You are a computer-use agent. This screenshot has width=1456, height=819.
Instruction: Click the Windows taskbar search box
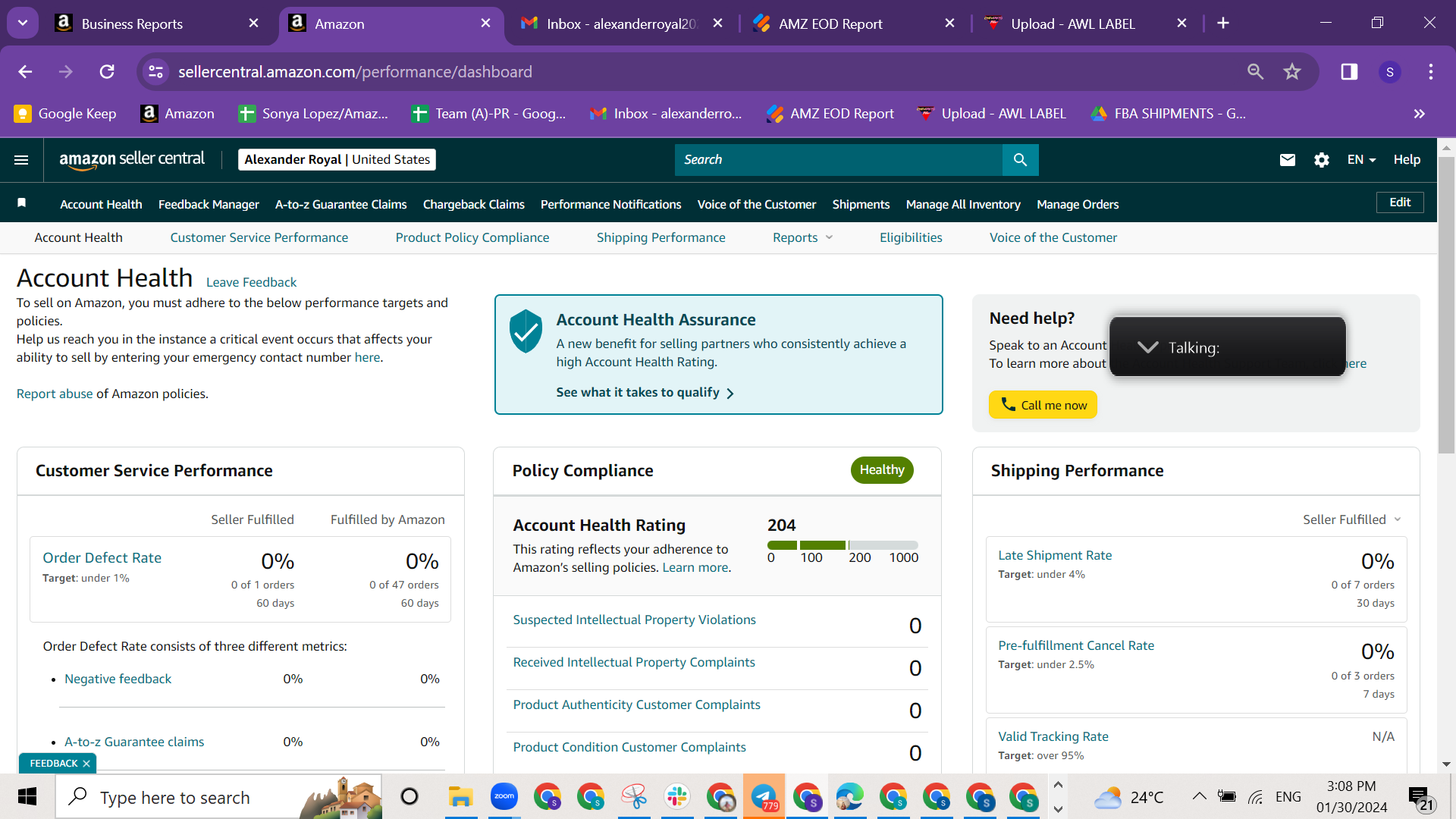click(218, 797)
